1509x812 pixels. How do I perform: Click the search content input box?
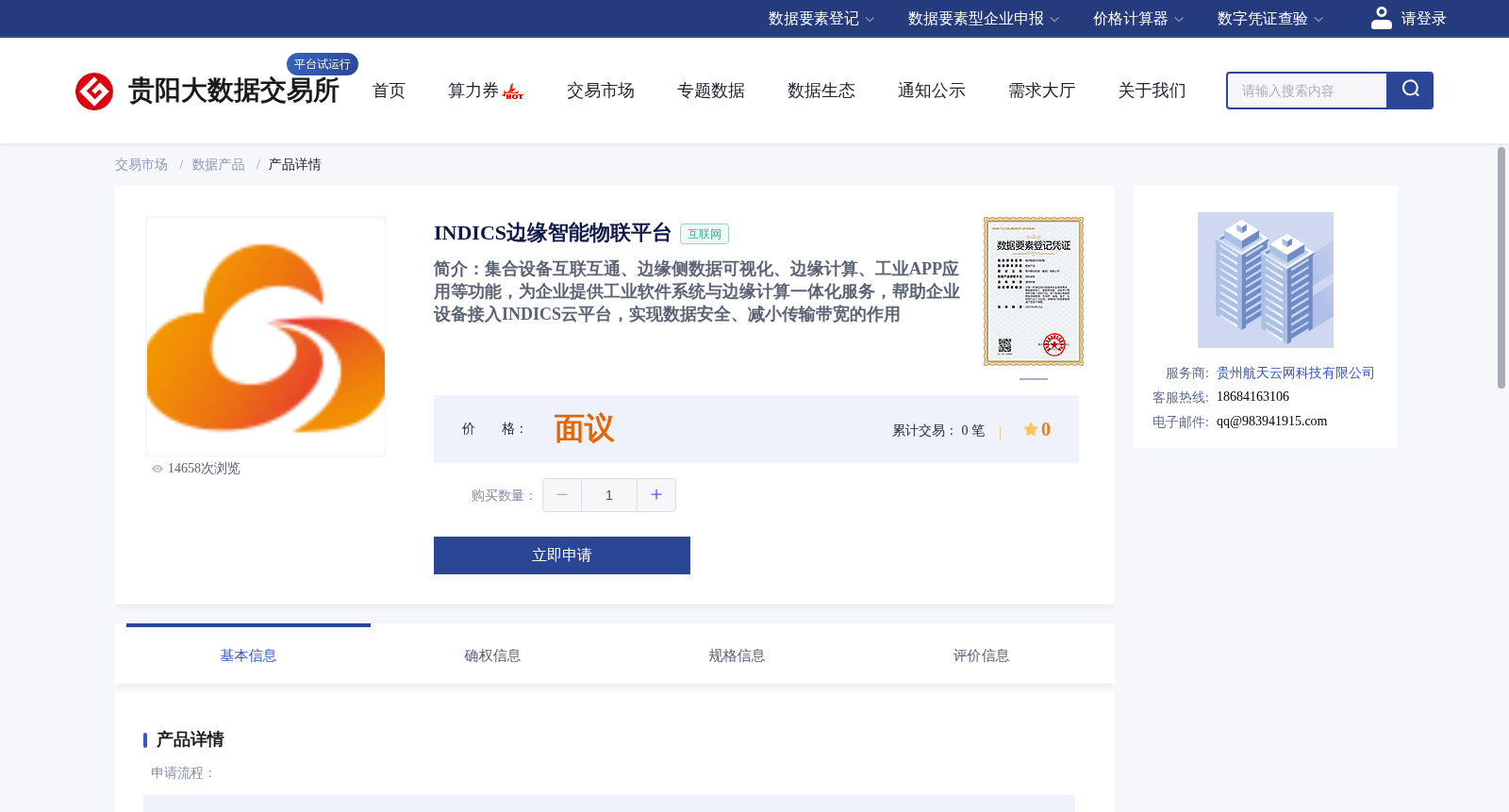[1307, 91]
